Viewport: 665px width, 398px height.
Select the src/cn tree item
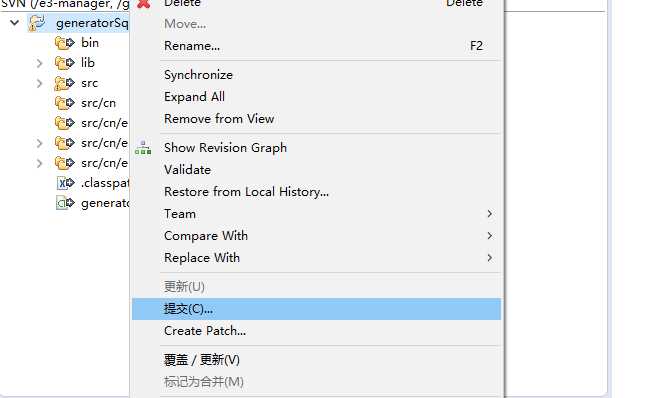pos(98,103)
